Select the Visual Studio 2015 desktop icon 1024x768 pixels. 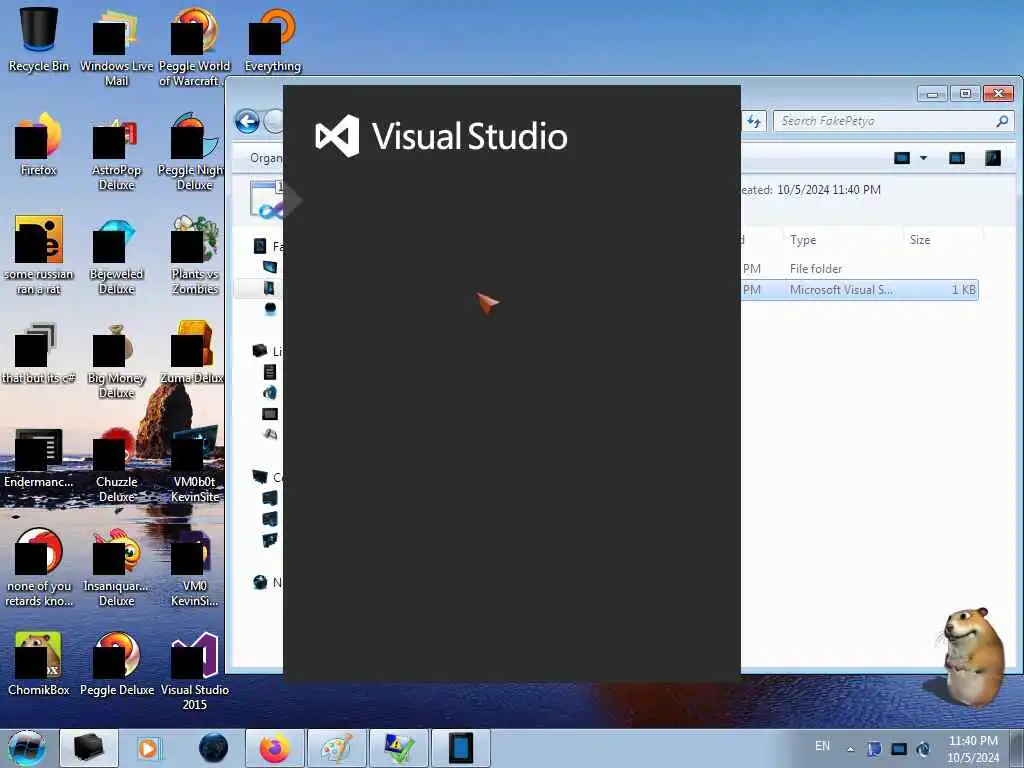pos(194,670)
